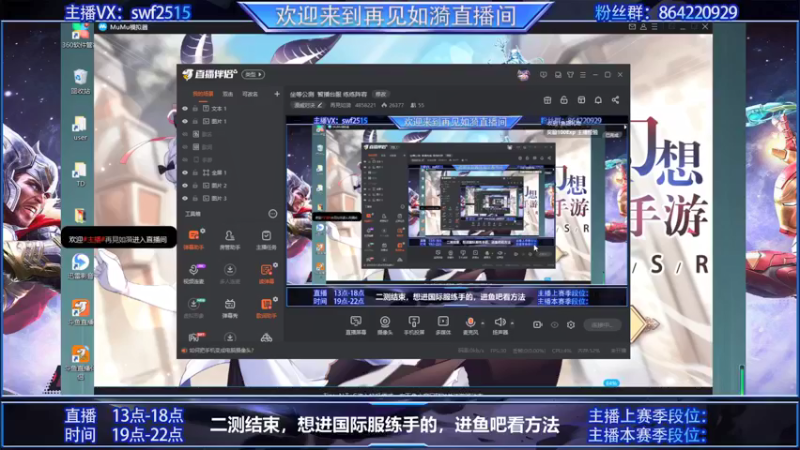Click the stream status button right of the gear
Viewport: 800px width, 450px height.
602,325
